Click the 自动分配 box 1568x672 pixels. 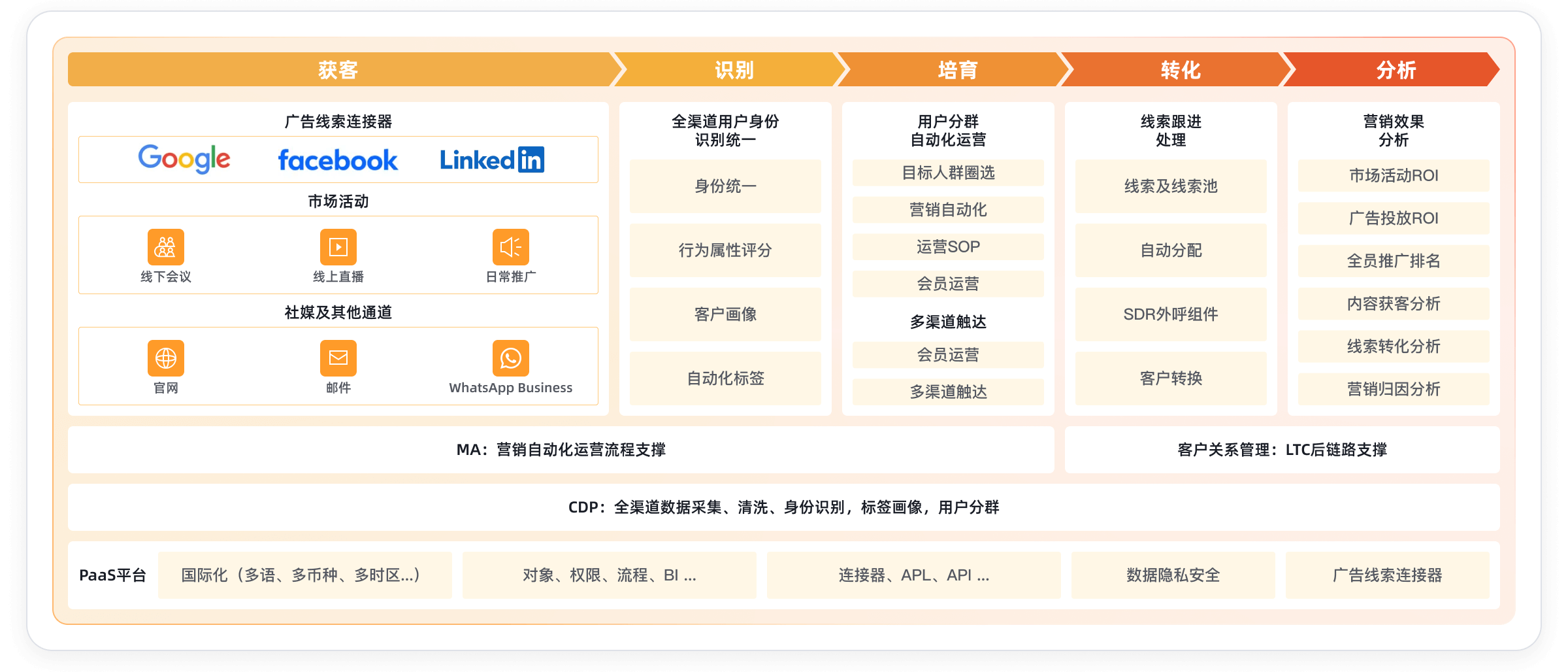tap(1171, 250)
